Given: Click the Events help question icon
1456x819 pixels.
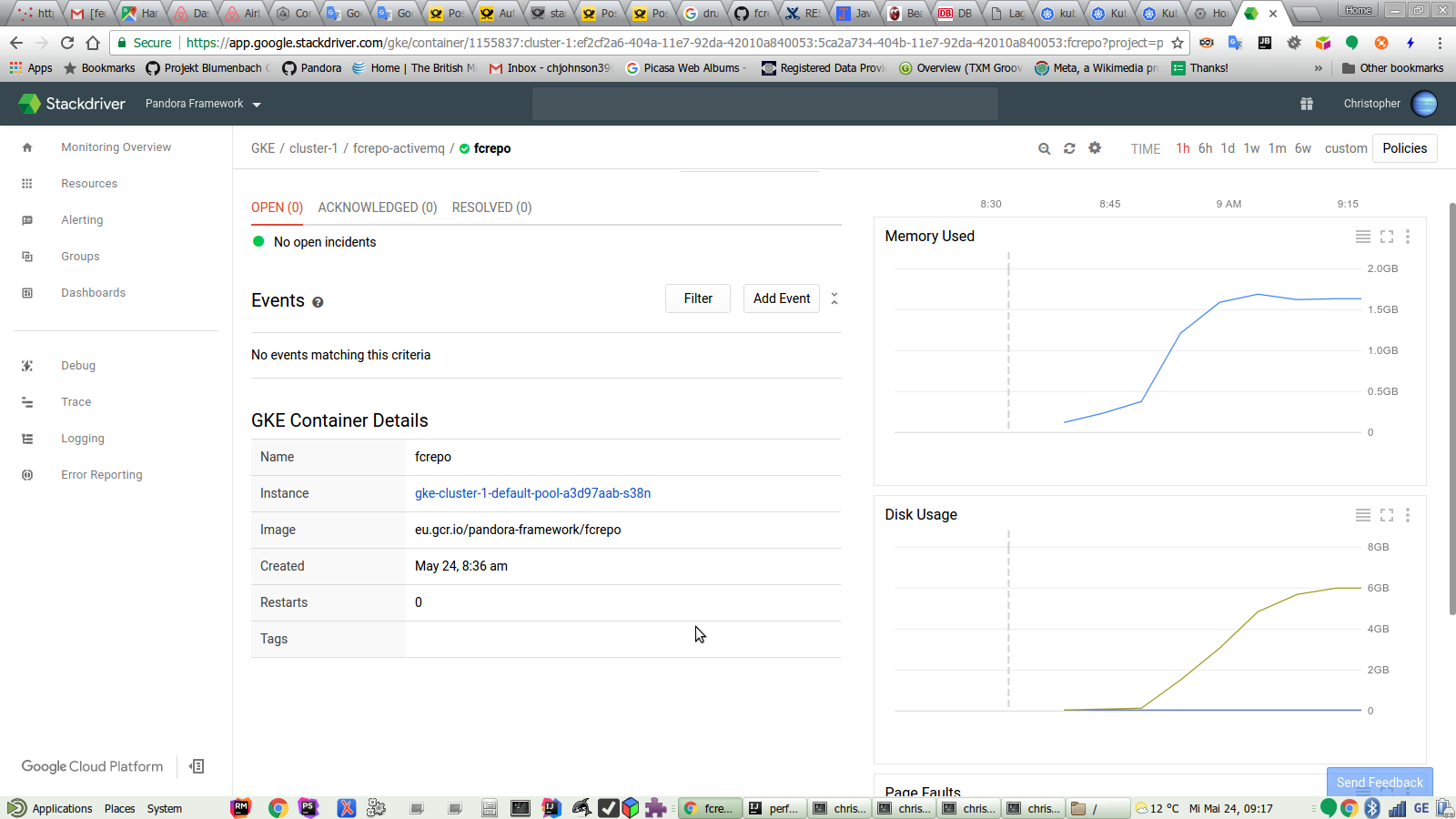Looking at the screenshot, I should pyautogui.click(x=318, y=302).
